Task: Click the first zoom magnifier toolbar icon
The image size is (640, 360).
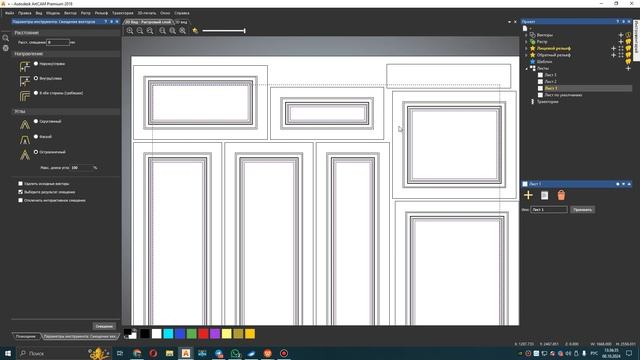Action: tap(130, 31)
